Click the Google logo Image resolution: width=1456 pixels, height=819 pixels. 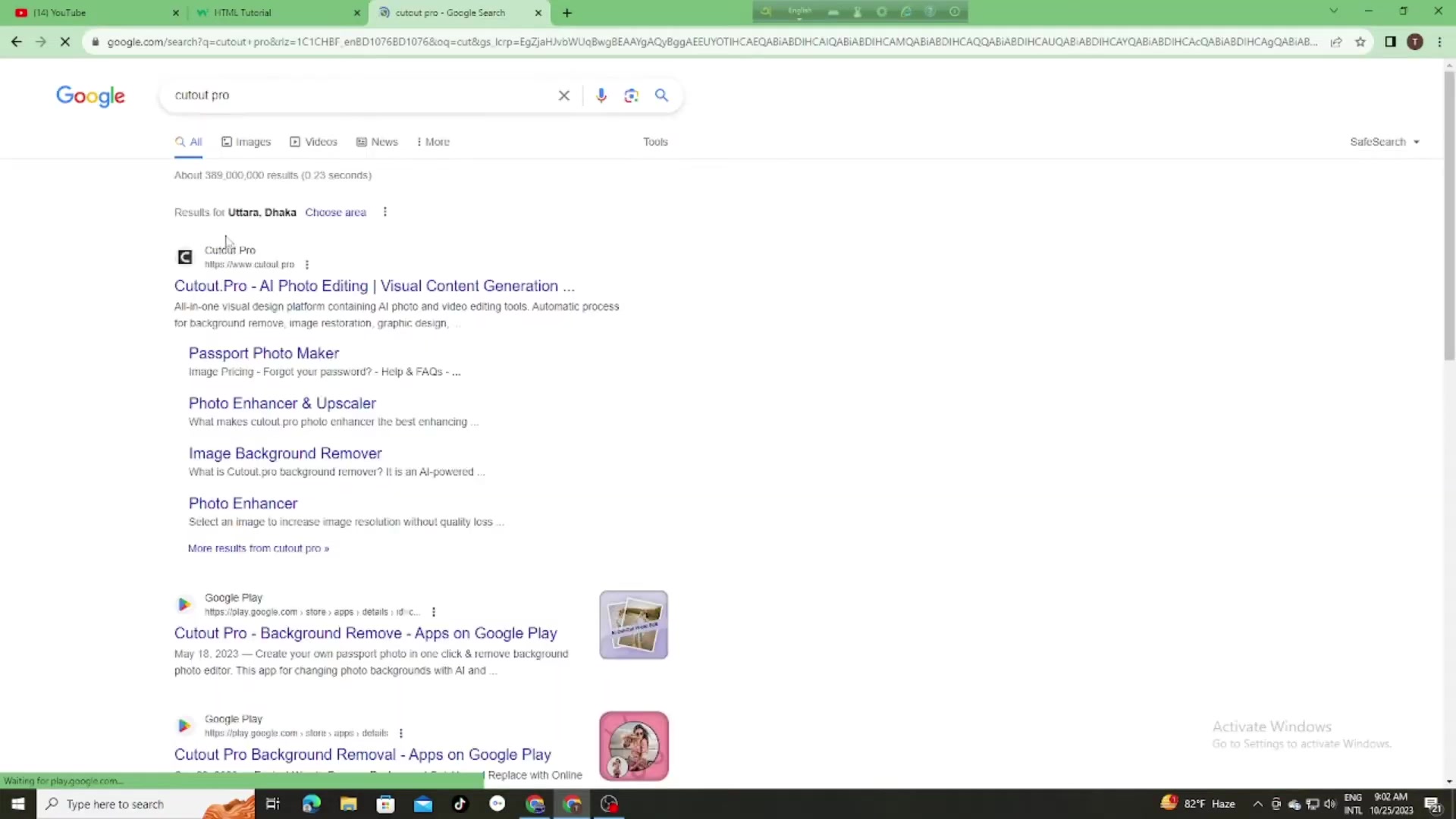(x=90, y=96)
